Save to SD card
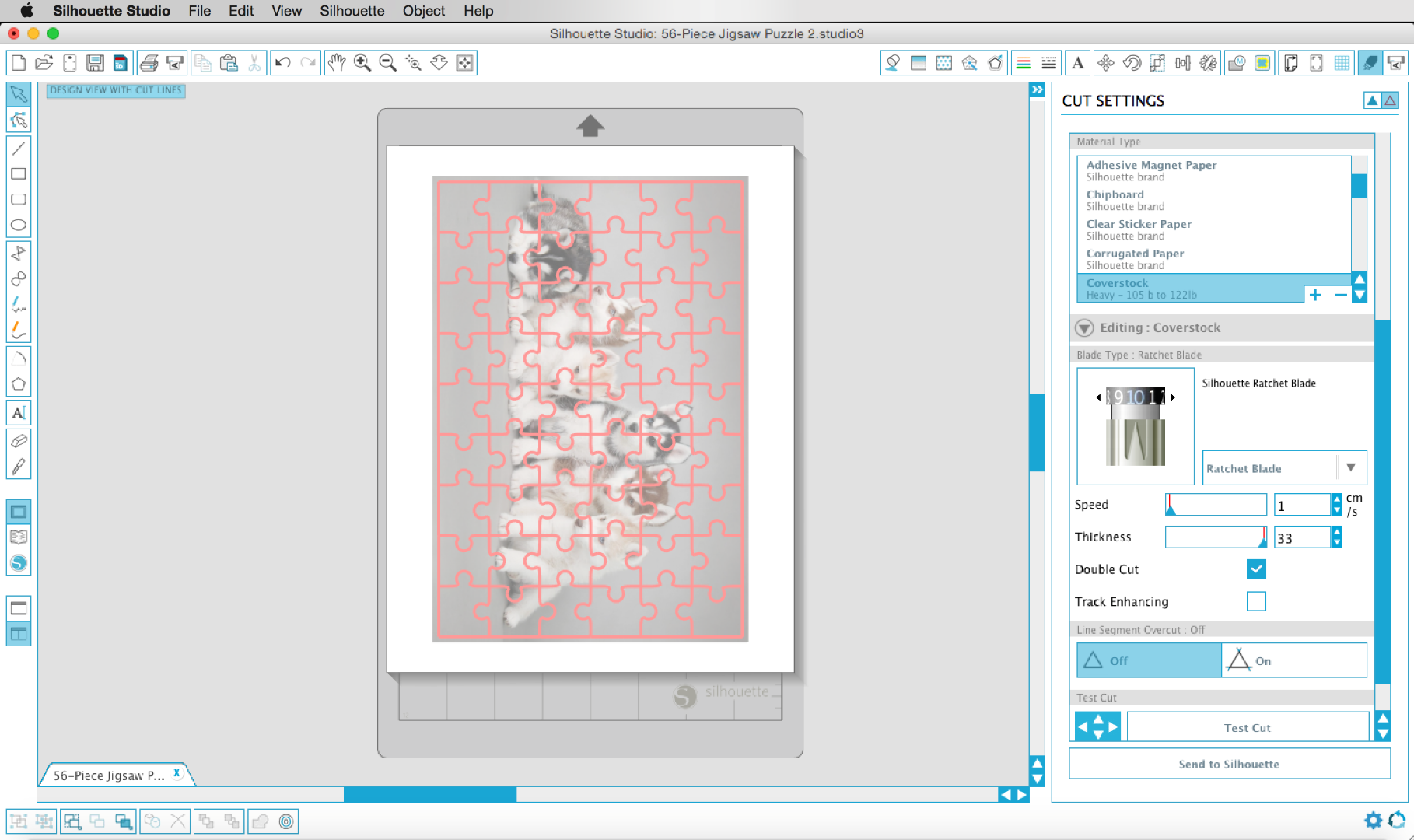This screenshot has height=840, width=1414. [121, 63]
